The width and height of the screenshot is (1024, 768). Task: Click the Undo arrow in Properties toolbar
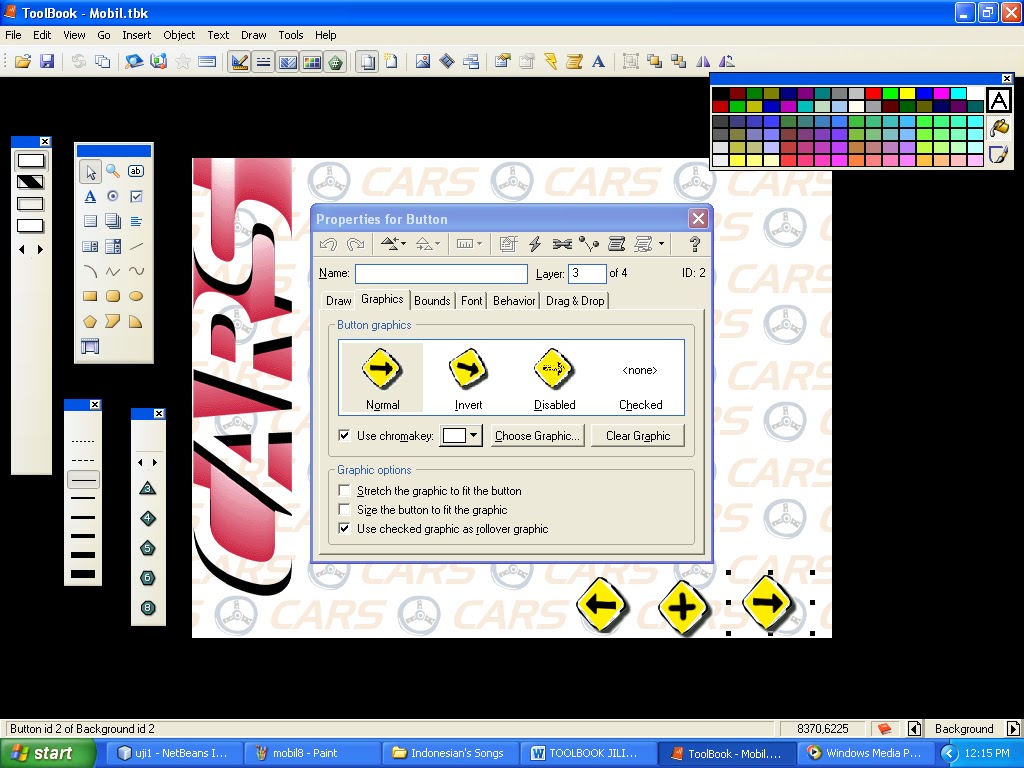point(328,244)
